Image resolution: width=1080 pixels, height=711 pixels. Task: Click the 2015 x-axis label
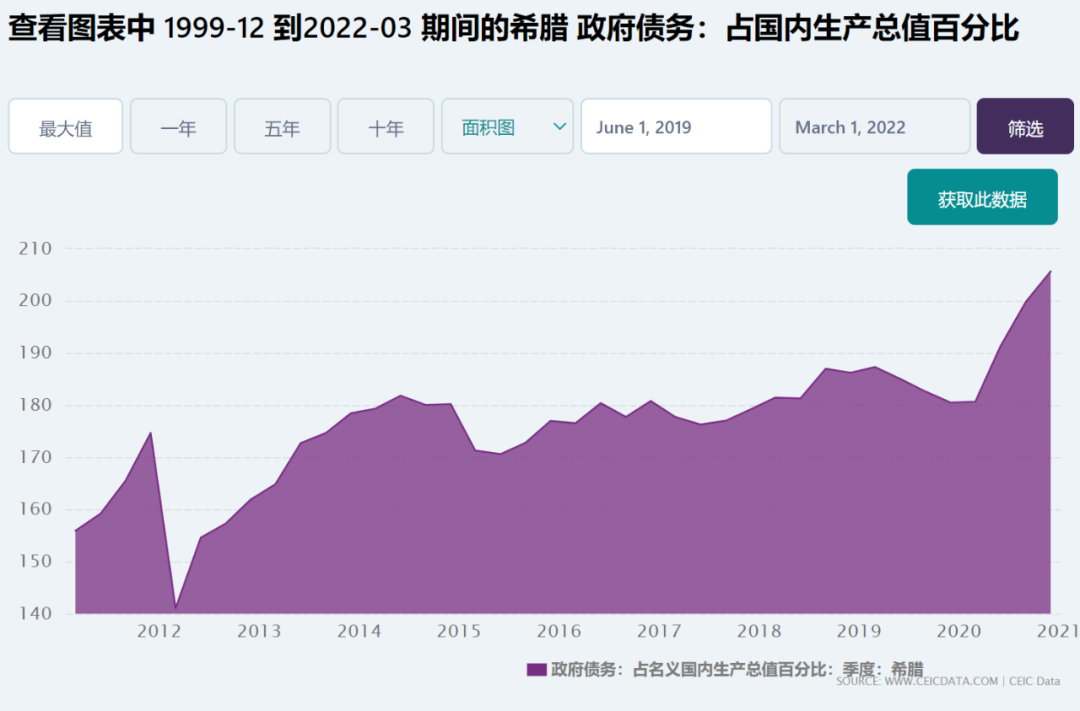459,631
